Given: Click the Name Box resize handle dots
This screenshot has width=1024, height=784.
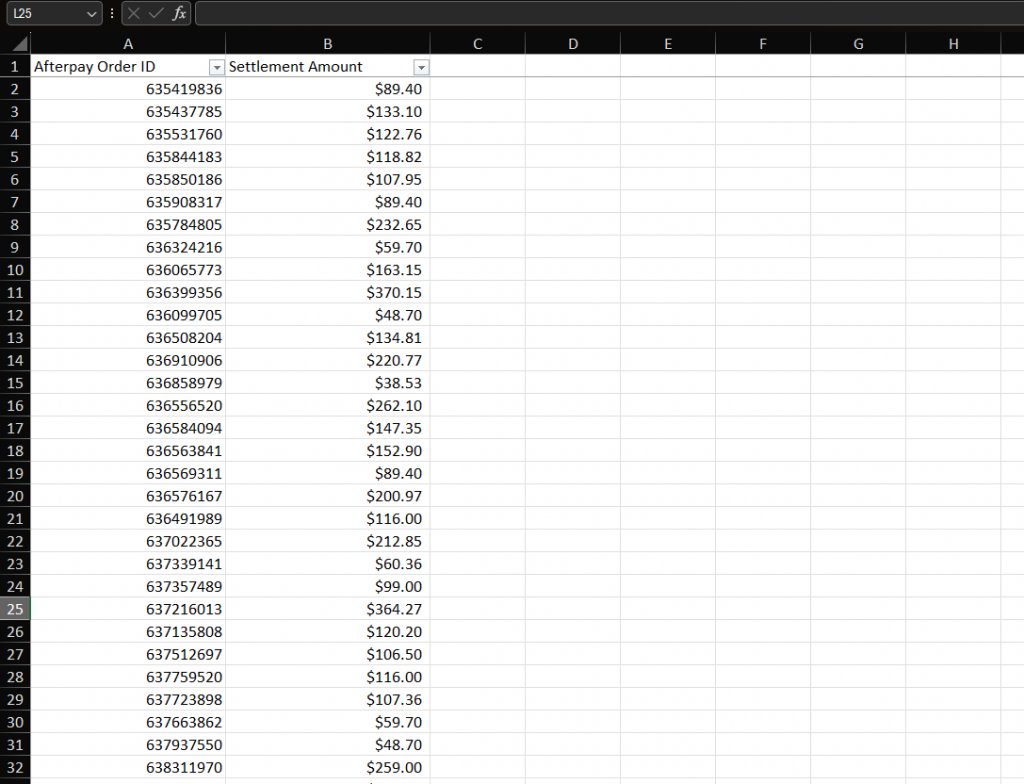Looking at the screenshot, I should pyautogui.click(x=112, y=14).
